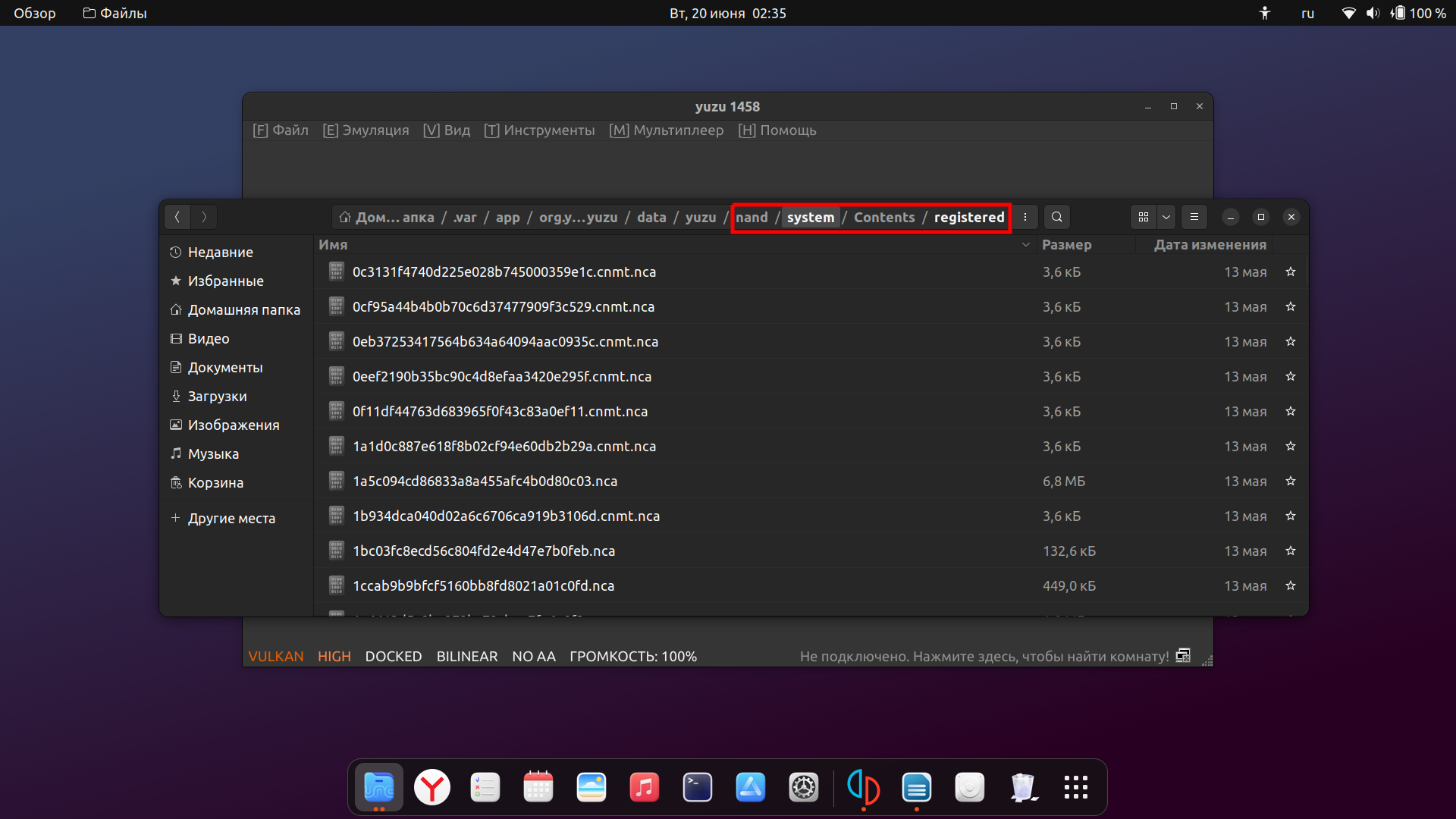Click the search icon in file manager
This screenshot has width=1456, height=819.
(x=1057, y=216)
